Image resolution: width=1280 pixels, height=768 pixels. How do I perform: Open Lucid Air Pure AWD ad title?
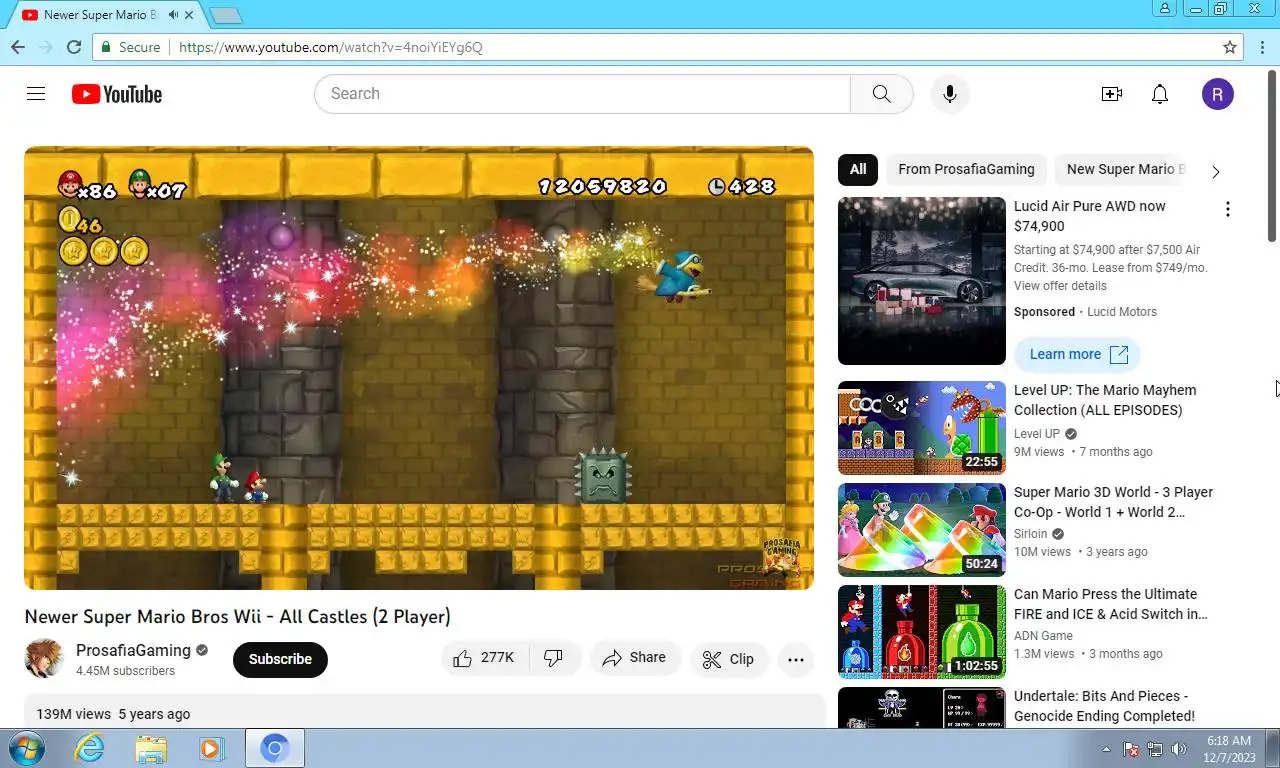pos(1090,216)
